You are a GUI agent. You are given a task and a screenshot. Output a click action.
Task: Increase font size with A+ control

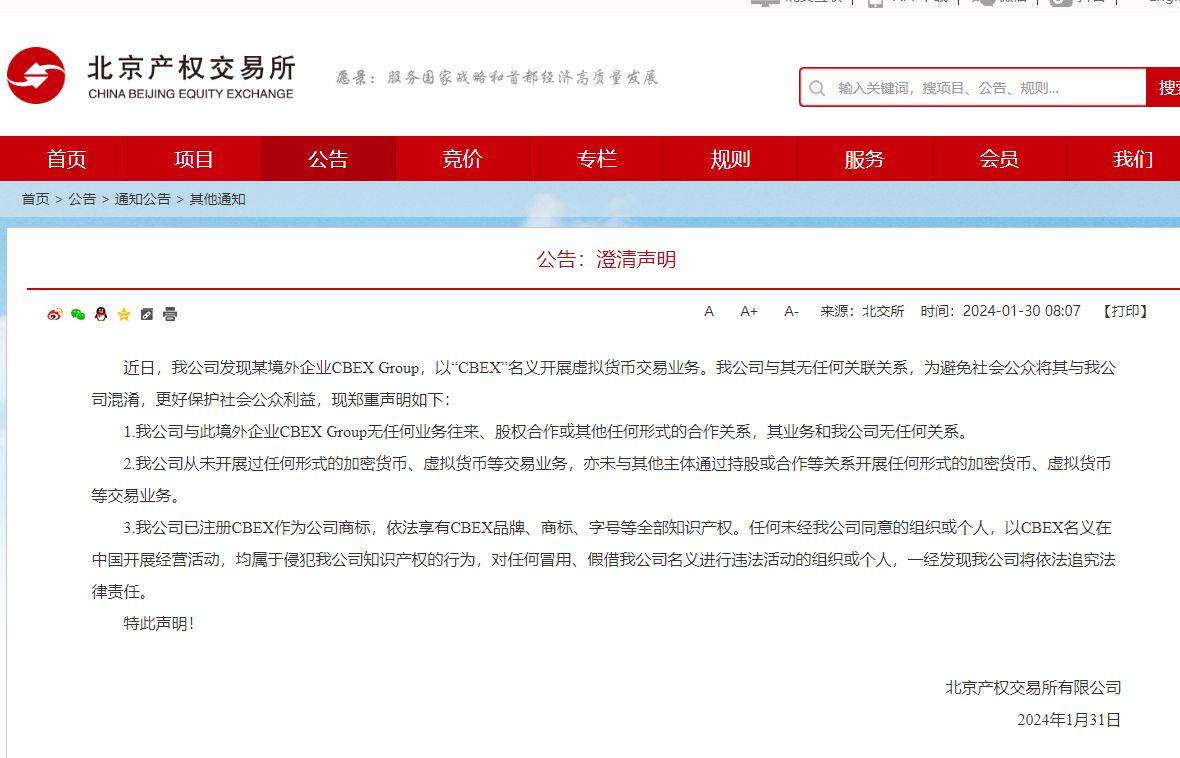748,312
